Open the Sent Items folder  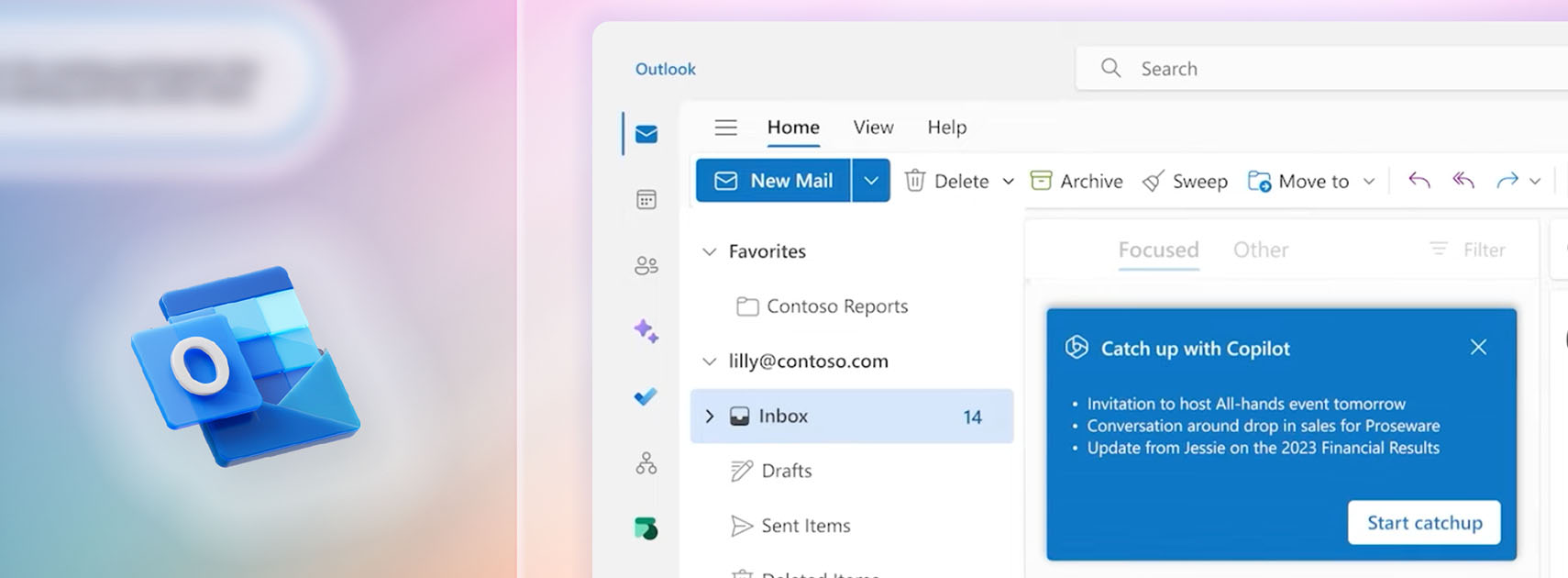point(790,526)
